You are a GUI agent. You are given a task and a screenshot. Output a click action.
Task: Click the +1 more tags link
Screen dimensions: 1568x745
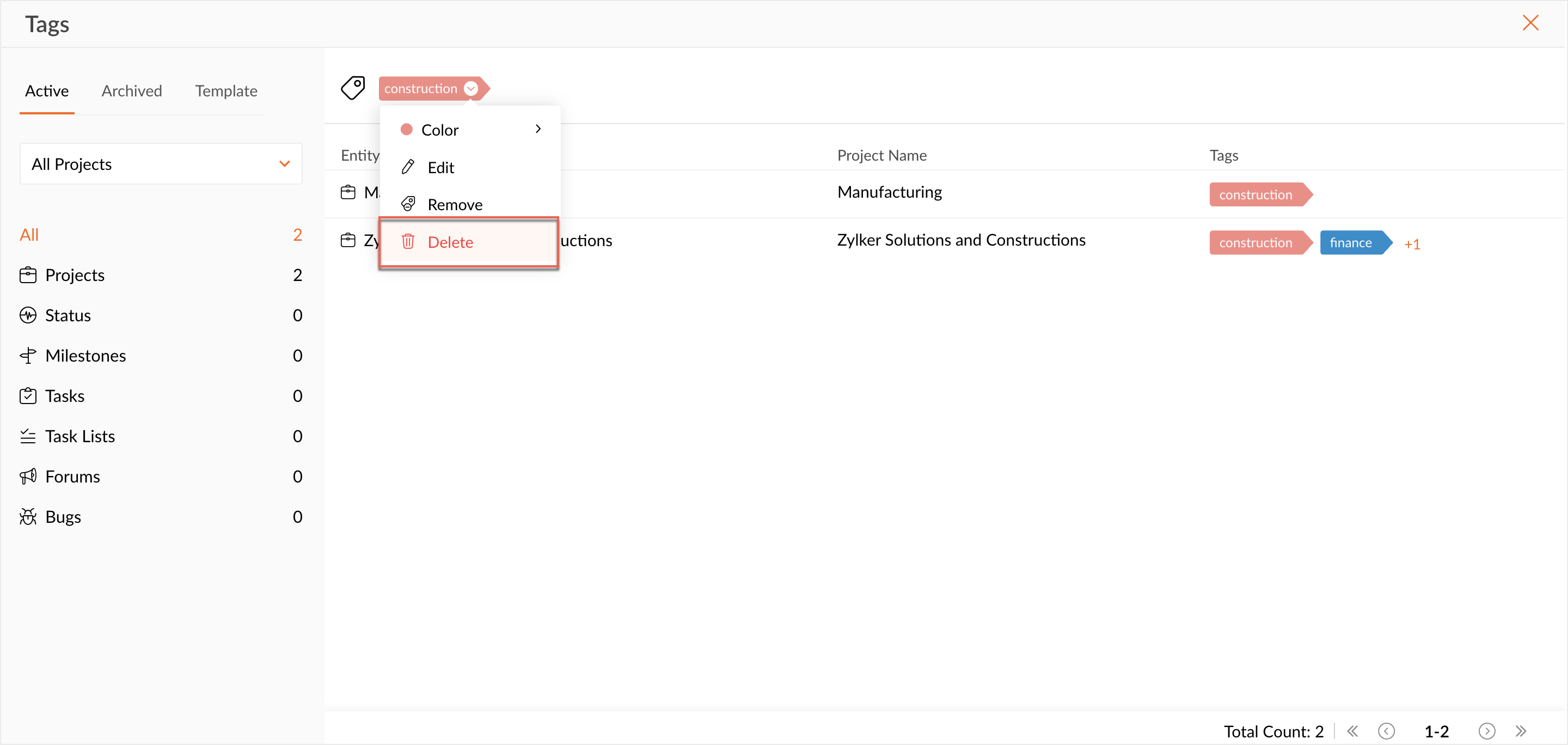click(1412, 244)
